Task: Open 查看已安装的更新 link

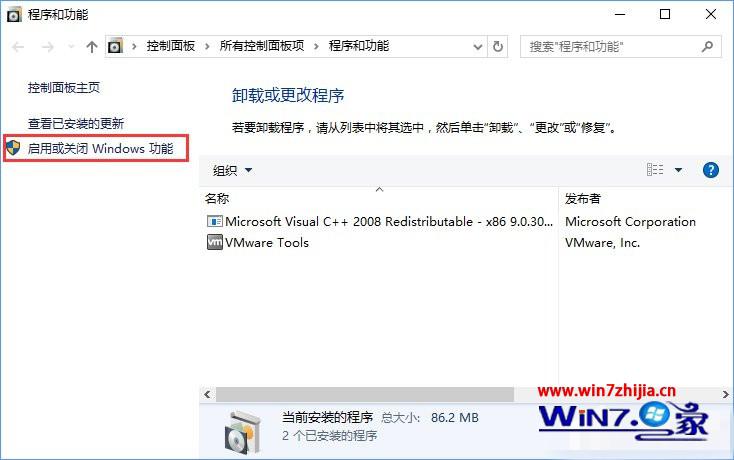Action: (76, 124)
